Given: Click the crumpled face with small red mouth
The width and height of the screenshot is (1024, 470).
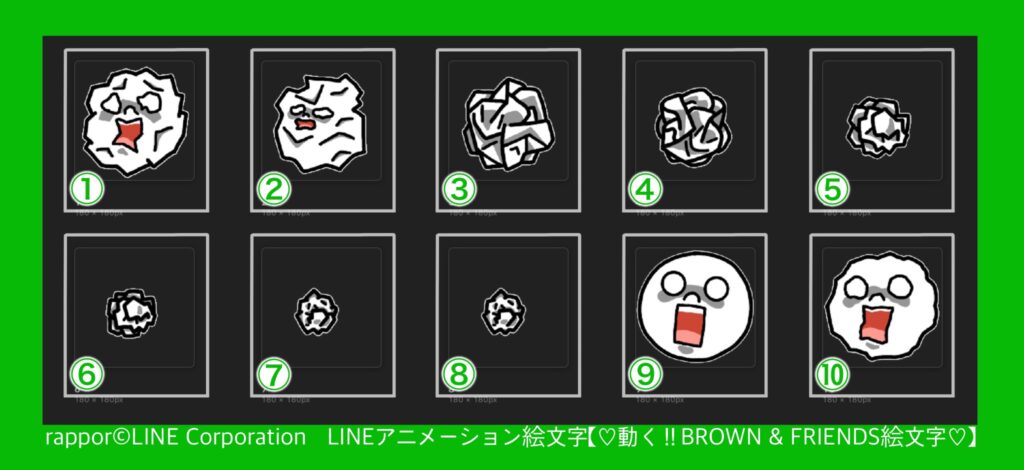Looking at the screenshot, I should tap(320, 123).
